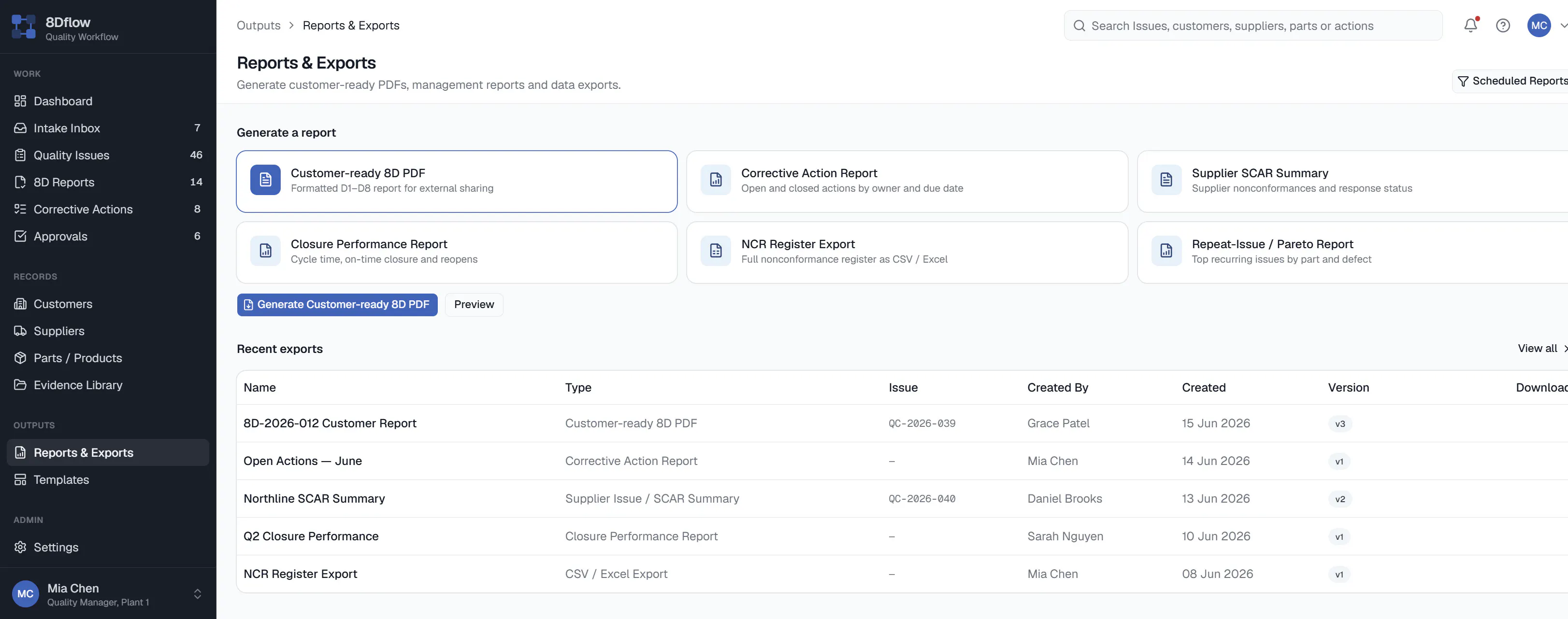
Task: Click the View all link
Action: pyautogui.click(x=1542, y=349)
